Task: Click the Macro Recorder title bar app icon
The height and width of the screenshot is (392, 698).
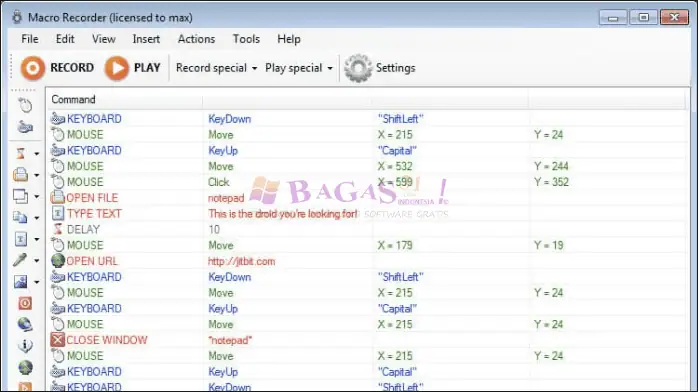Action: (17, 17)
